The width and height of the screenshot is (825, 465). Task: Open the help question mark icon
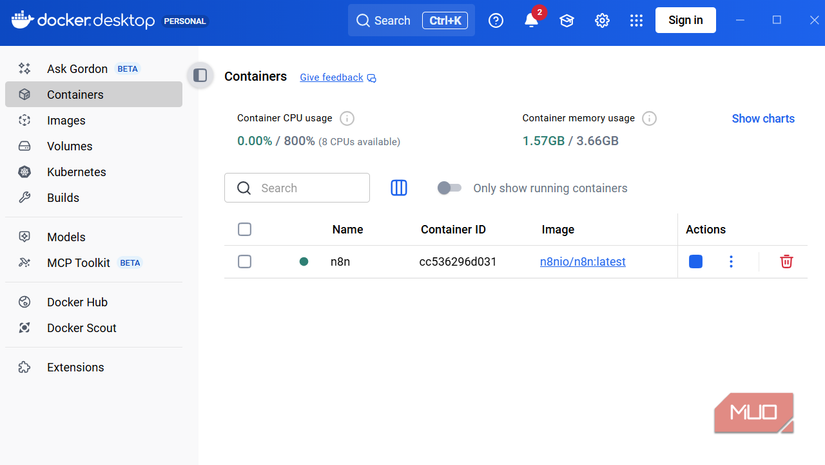(x=496, y=21)
